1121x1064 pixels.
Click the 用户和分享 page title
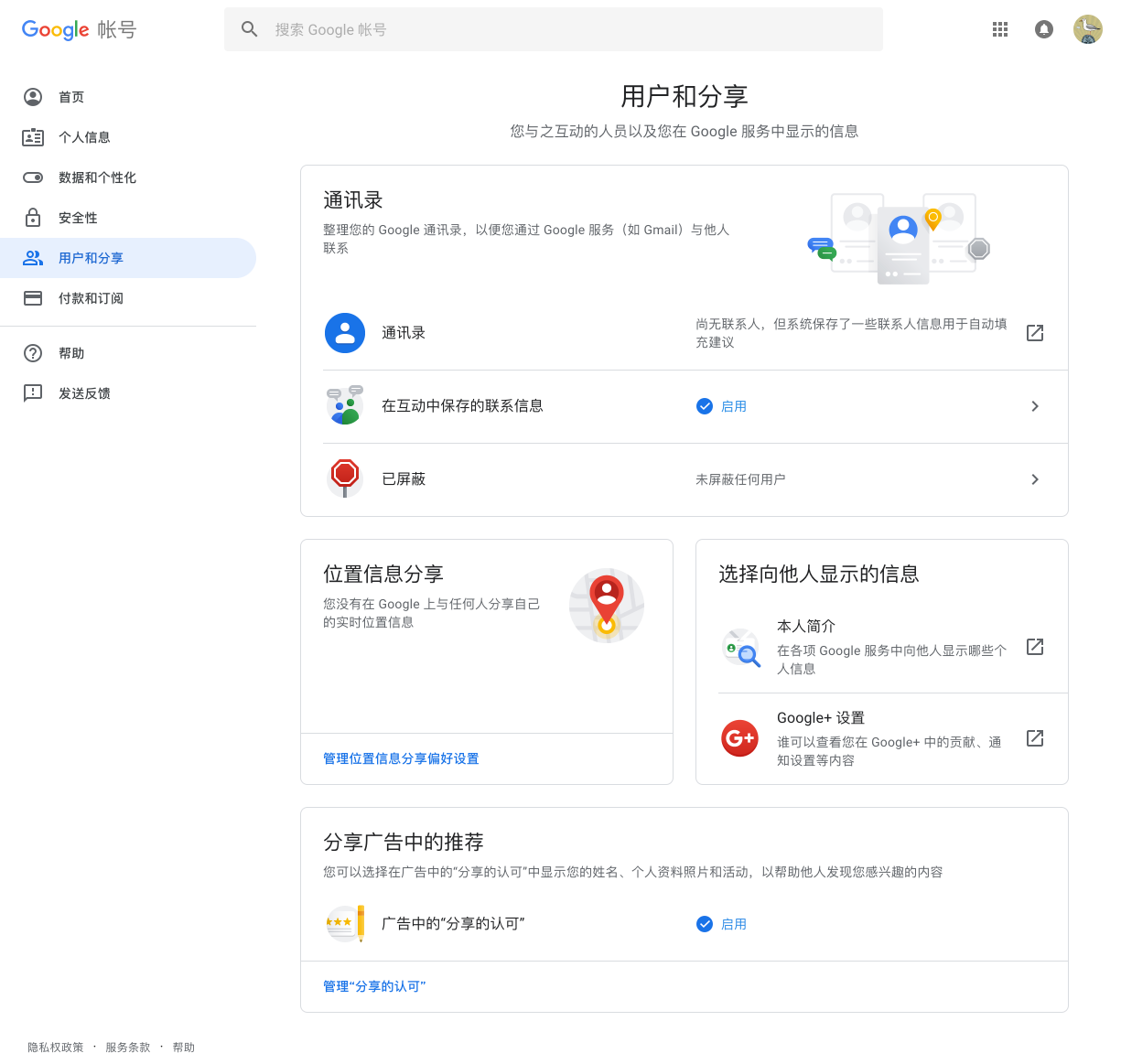[684, 96]
